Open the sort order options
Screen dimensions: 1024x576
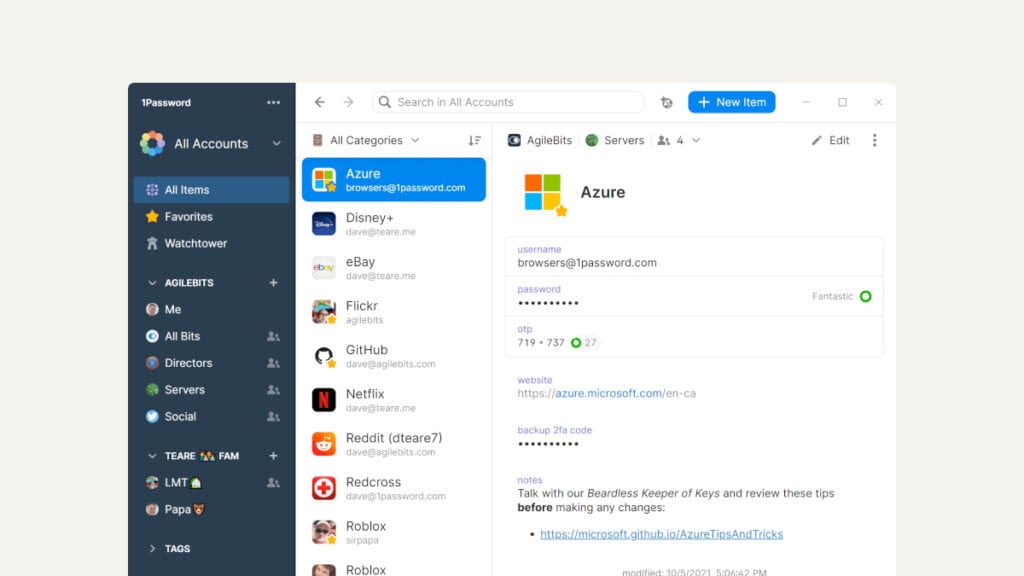pyautogui.click(x=475, y=140)
